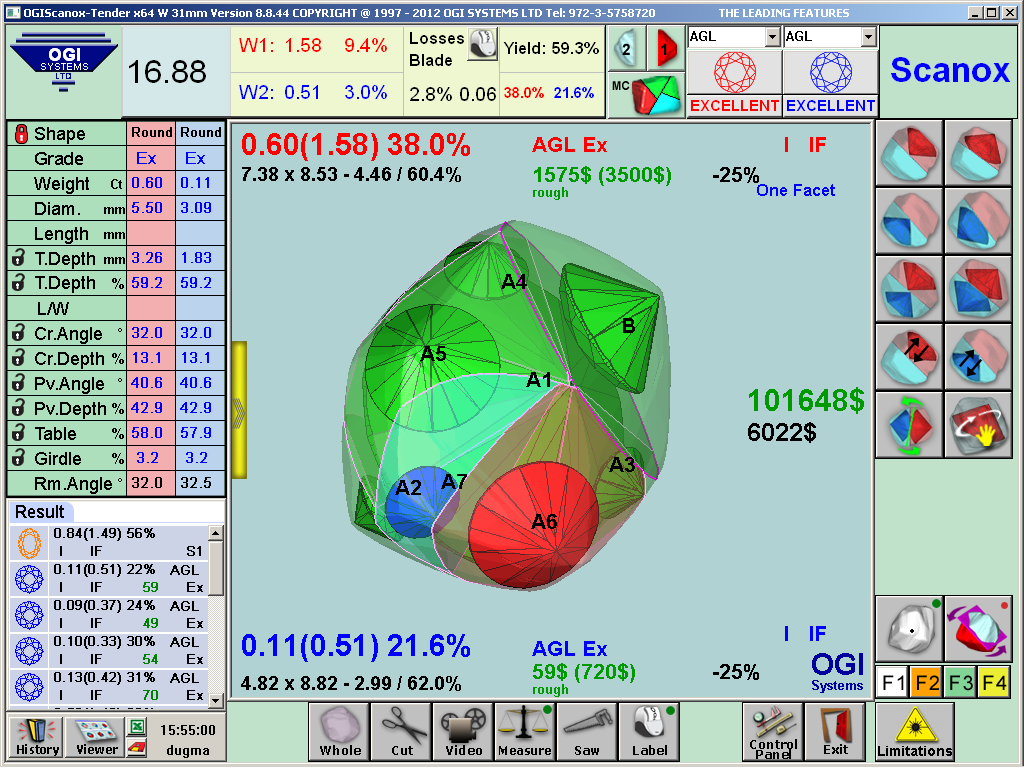Click the Result list scrollbar down arrow
Screen dimensions: 1024x768
(x=216, y=700)
